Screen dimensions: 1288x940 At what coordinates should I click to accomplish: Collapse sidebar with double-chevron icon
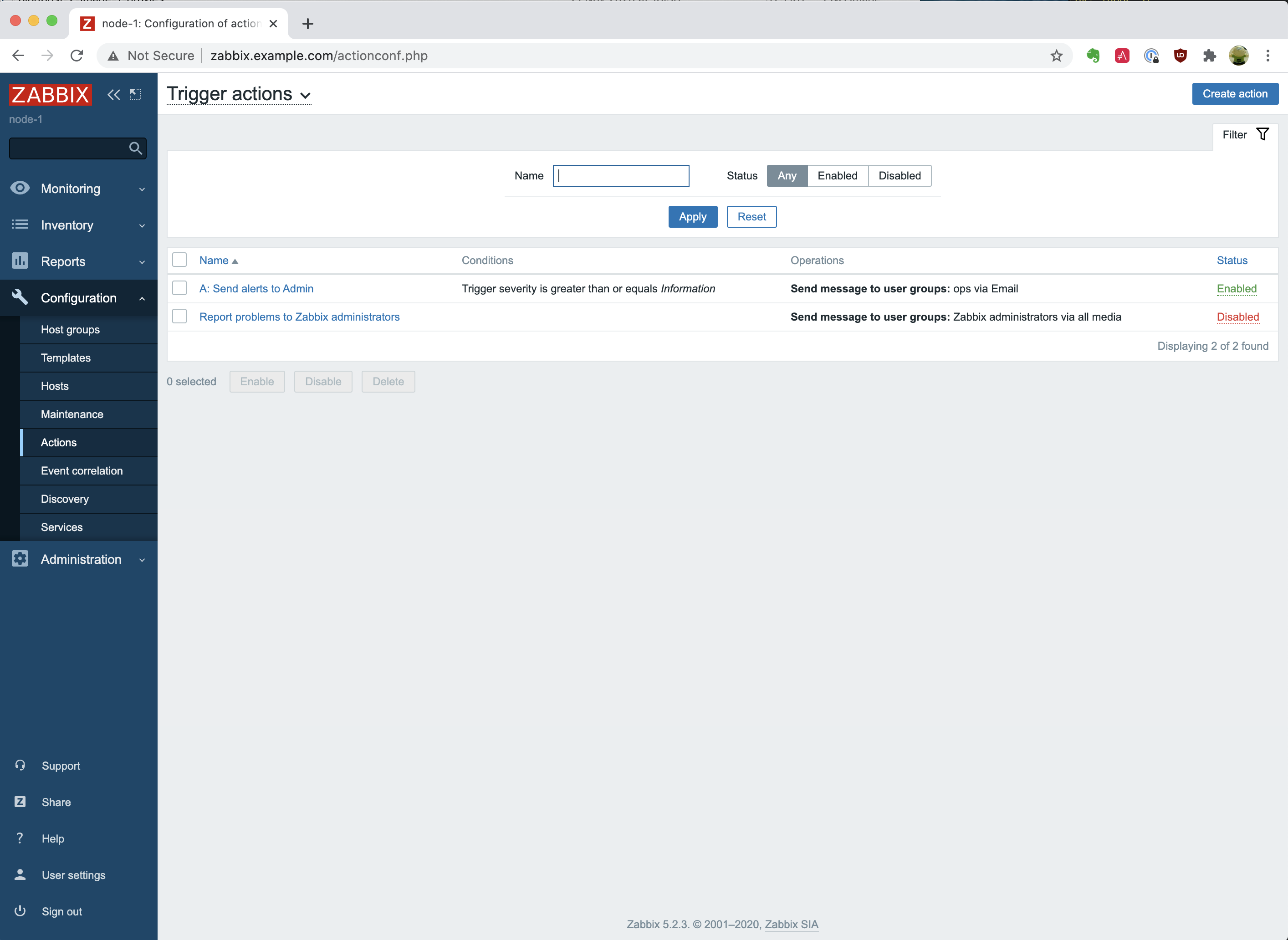(x=113, y=94)
